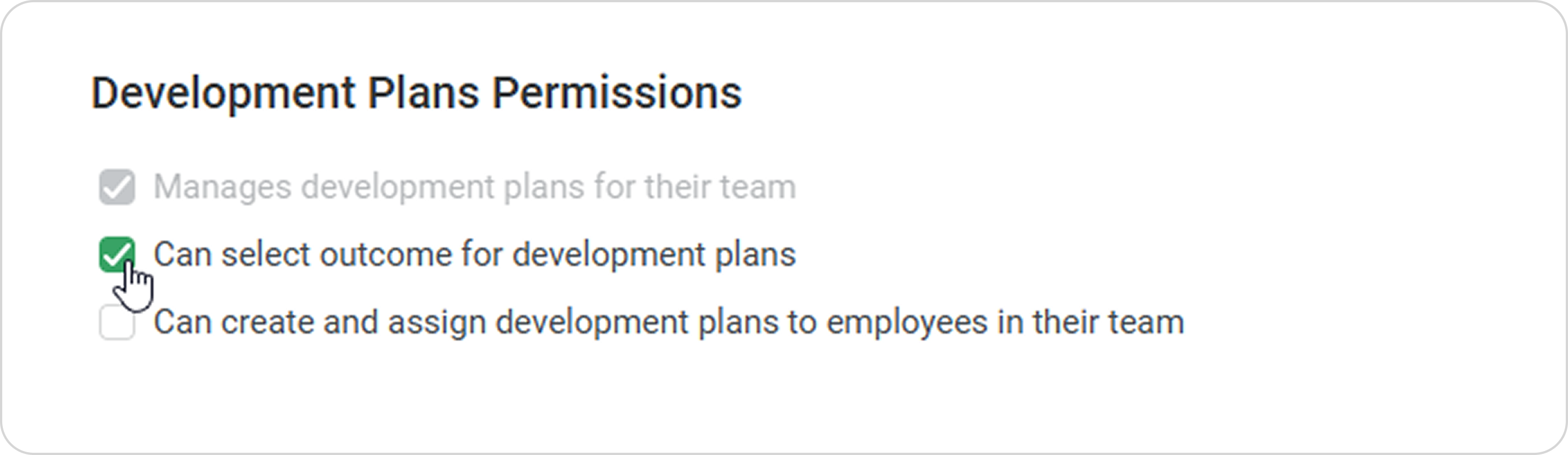Click the word 'Permissions' in the title

tap(617, 93)
